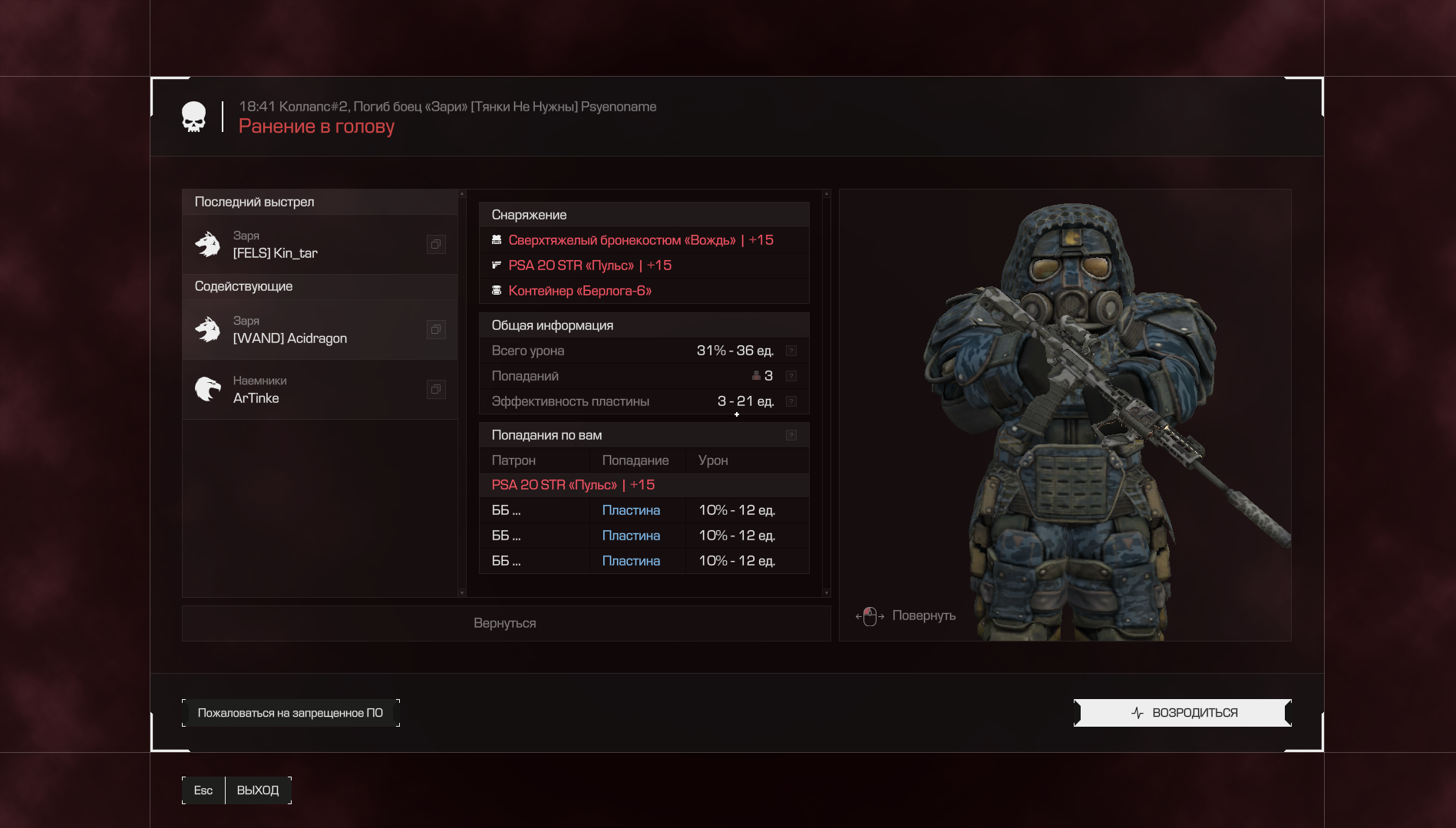
Task: Click the copy icon next to [FELS] Kin_tar
Action: coord(435,245)
